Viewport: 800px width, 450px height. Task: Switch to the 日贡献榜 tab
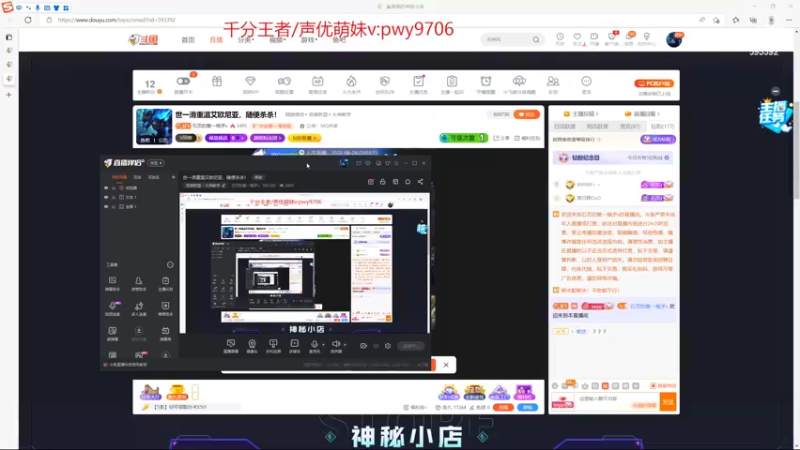pyautogui.click(x=565, y=126)
